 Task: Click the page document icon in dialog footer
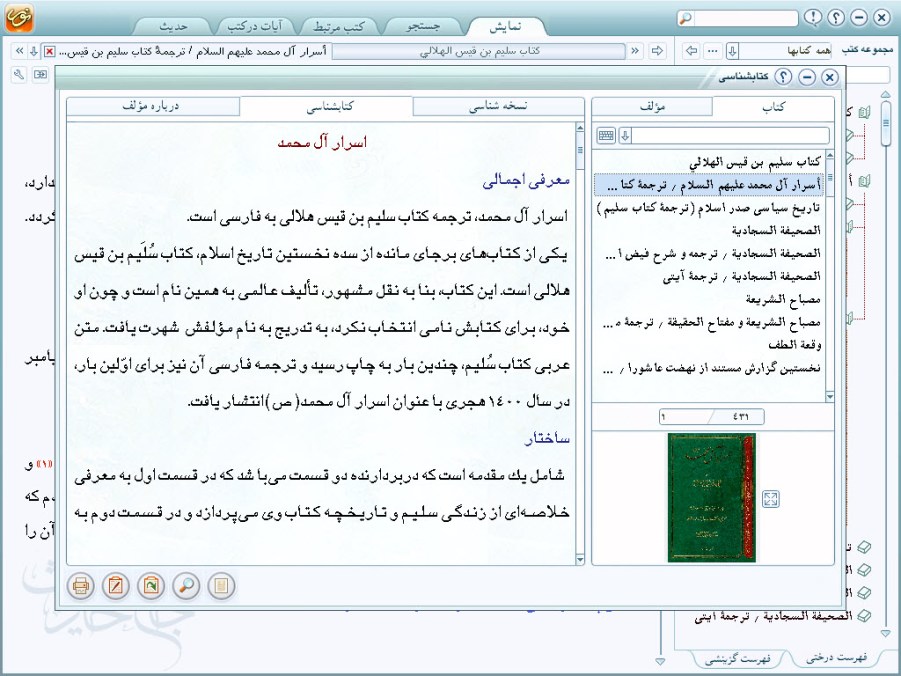pyautogui.click(x=221, y=586)
